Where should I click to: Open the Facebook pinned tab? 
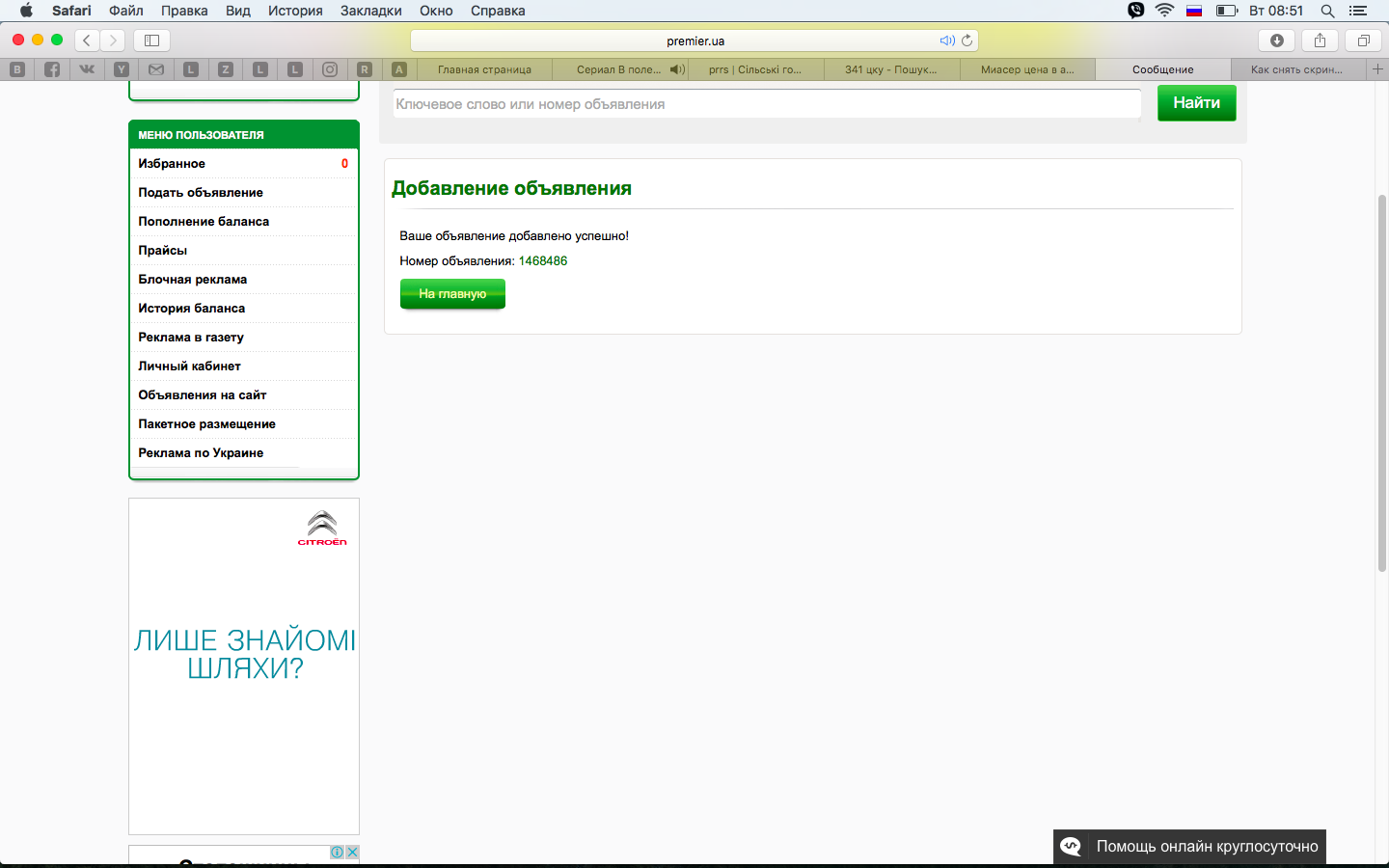[52, 69]
